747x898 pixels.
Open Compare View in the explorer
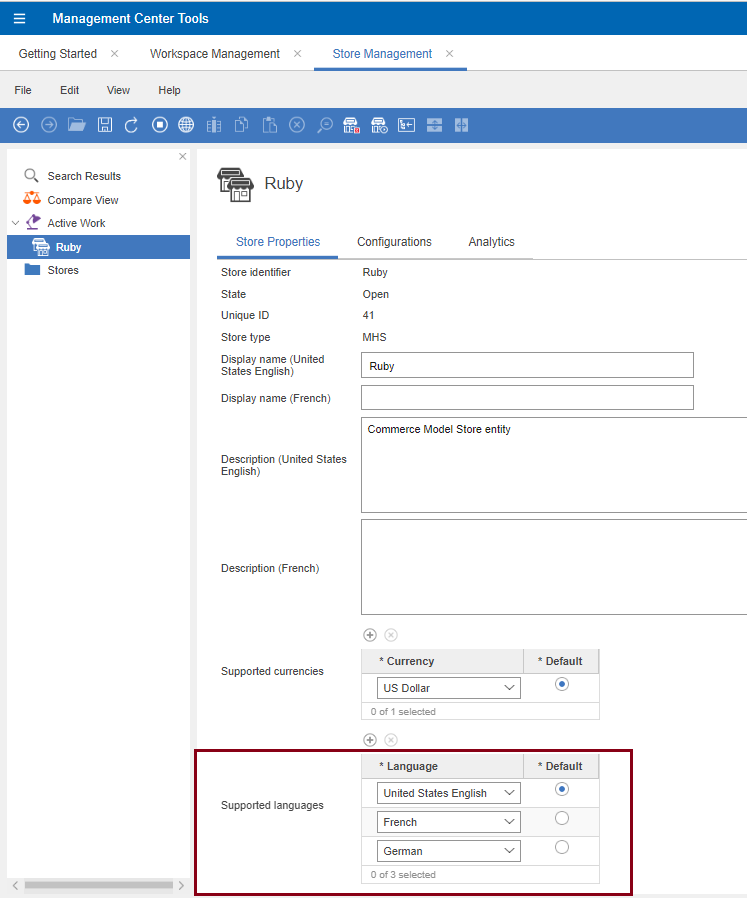tap(82, 200)
